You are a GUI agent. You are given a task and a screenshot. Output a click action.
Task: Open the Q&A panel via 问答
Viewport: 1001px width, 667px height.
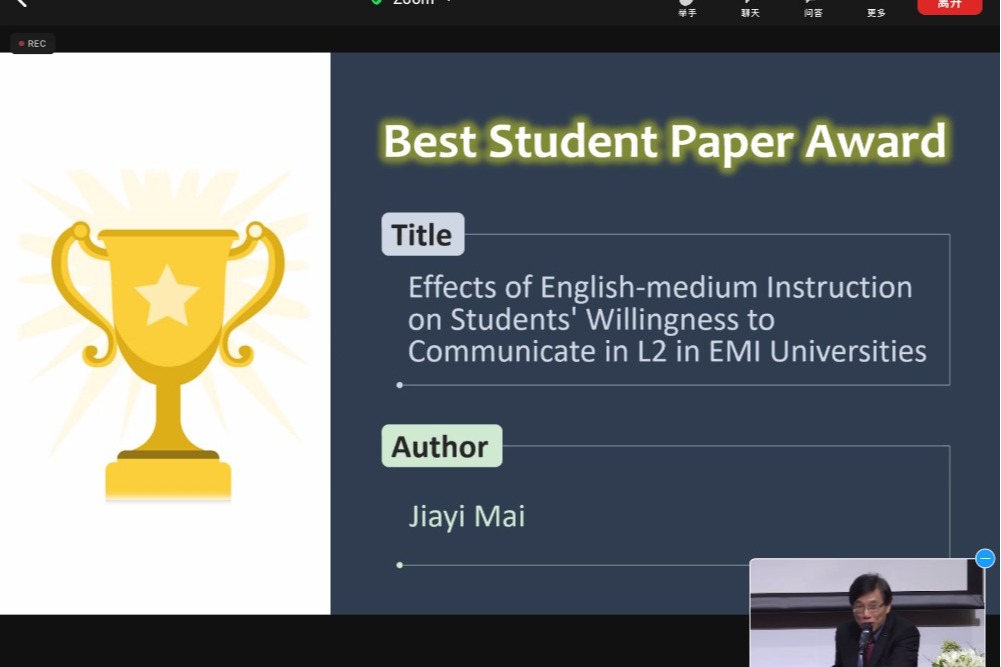813,7
